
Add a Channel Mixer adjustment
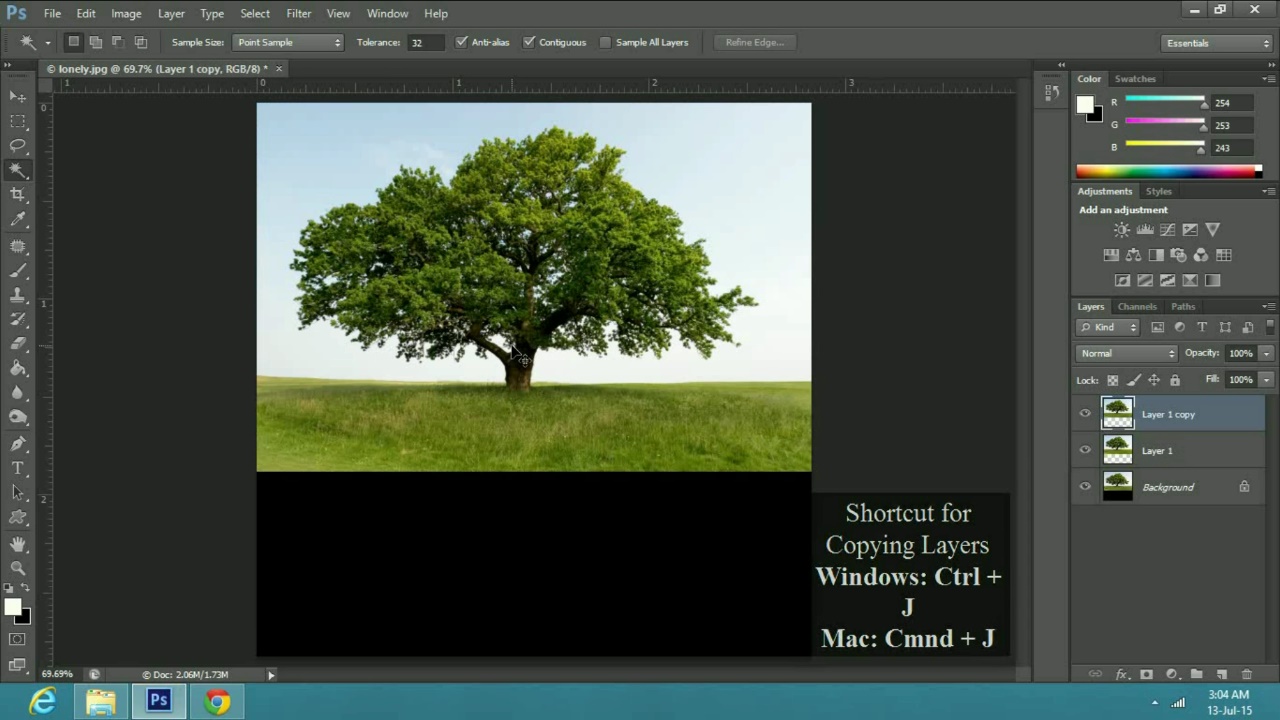point(1201,255)
